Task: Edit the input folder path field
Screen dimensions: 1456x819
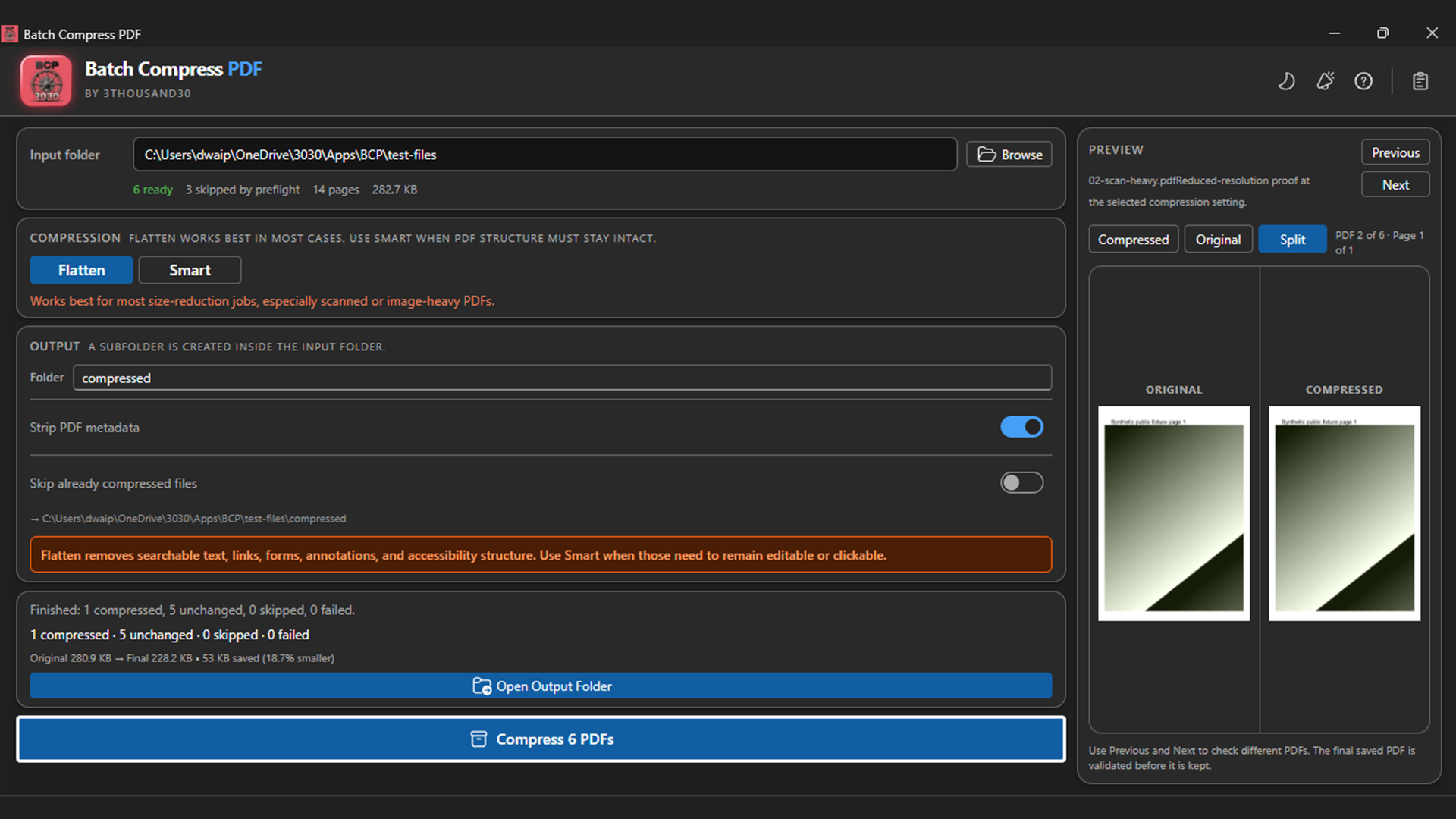Action: point(545,155)
